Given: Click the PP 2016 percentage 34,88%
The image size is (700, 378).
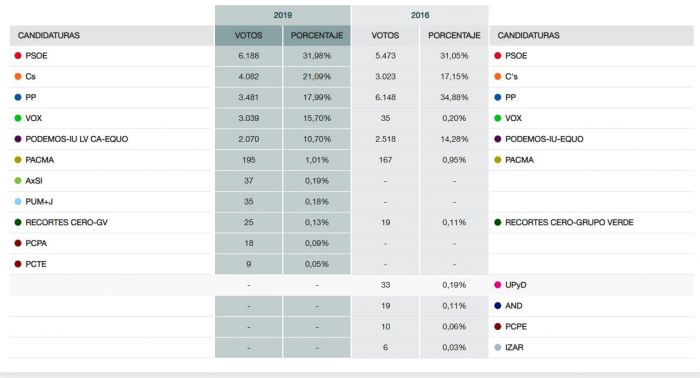Looking at the screenshot, I should coord(454,97).
